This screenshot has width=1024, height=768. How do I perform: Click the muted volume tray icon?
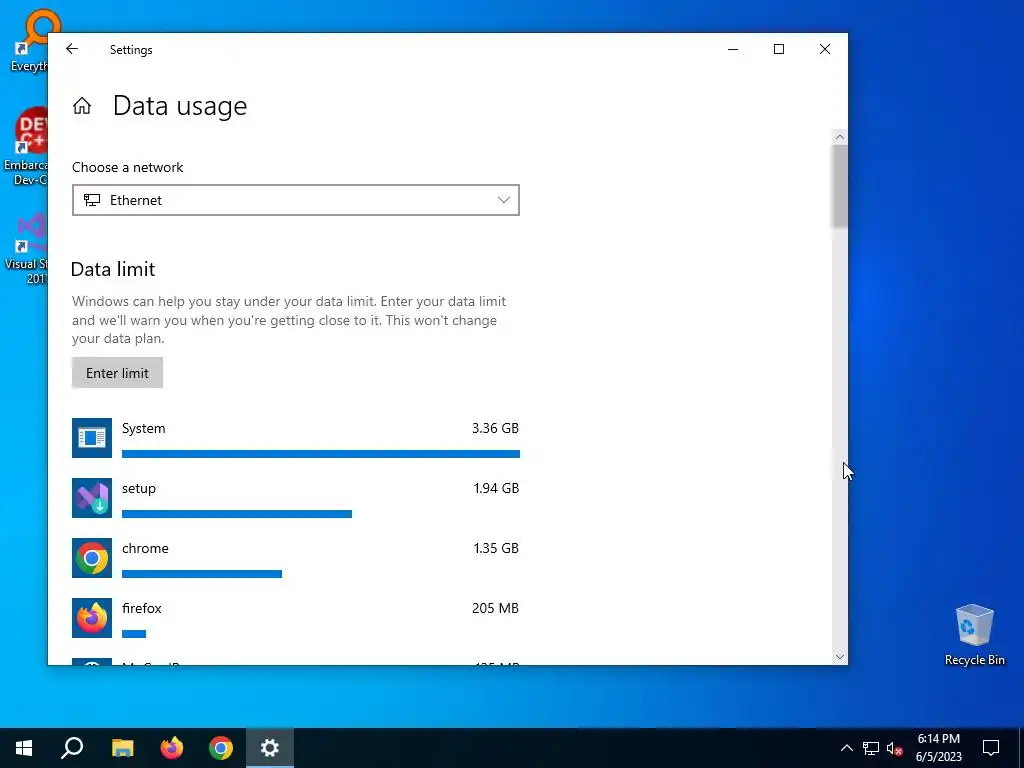click(894, 748)
